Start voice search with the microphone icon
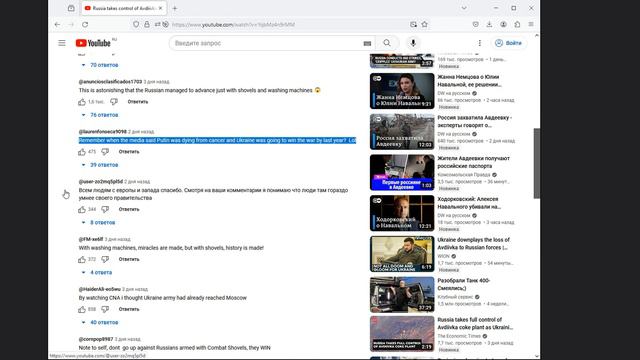 click(x=413, y=43)
